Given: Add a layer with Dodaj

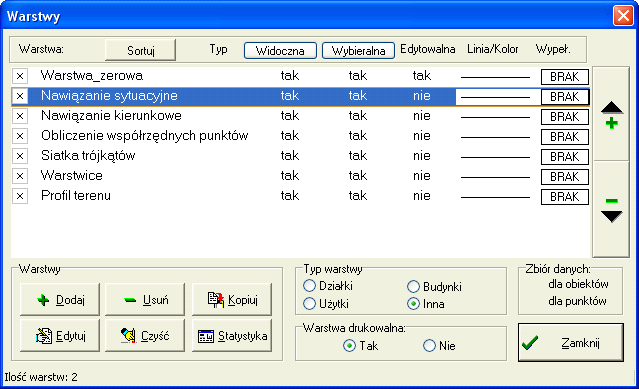Looking at the screenshot, I should [60, 300].
